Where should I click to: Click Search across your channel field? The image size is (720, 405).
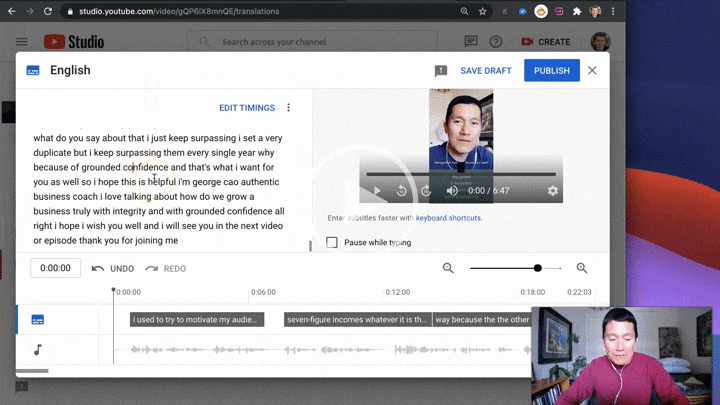pos(312,42)
